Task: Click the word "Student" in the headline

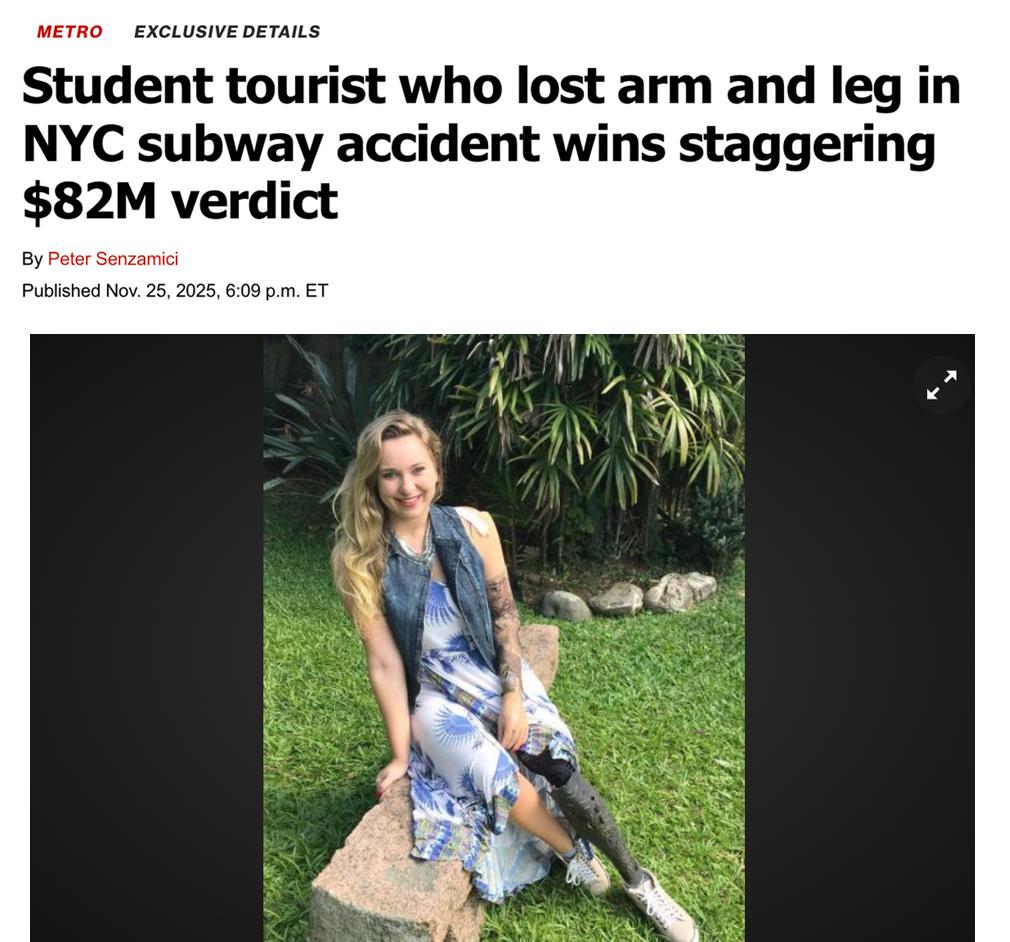Action: coord(118,86)
